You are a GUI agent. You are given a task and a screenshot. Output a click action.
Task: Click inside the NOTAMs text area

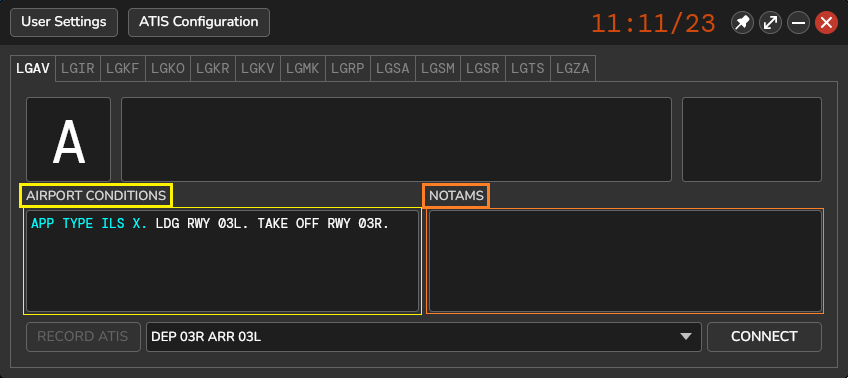tap(625, 261)
